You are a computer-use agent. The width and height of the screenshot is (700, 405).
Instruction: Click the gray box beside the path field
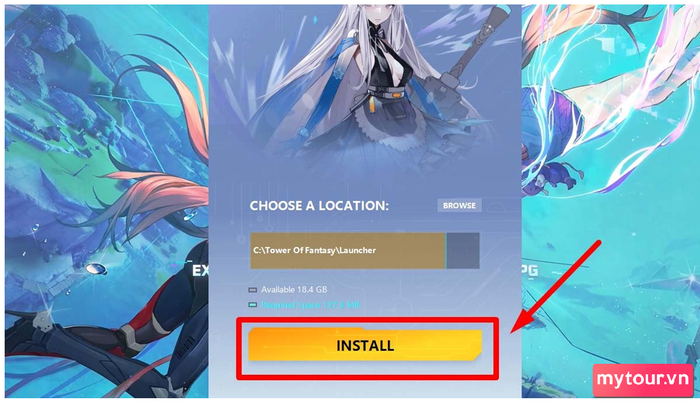click(463, 251)
